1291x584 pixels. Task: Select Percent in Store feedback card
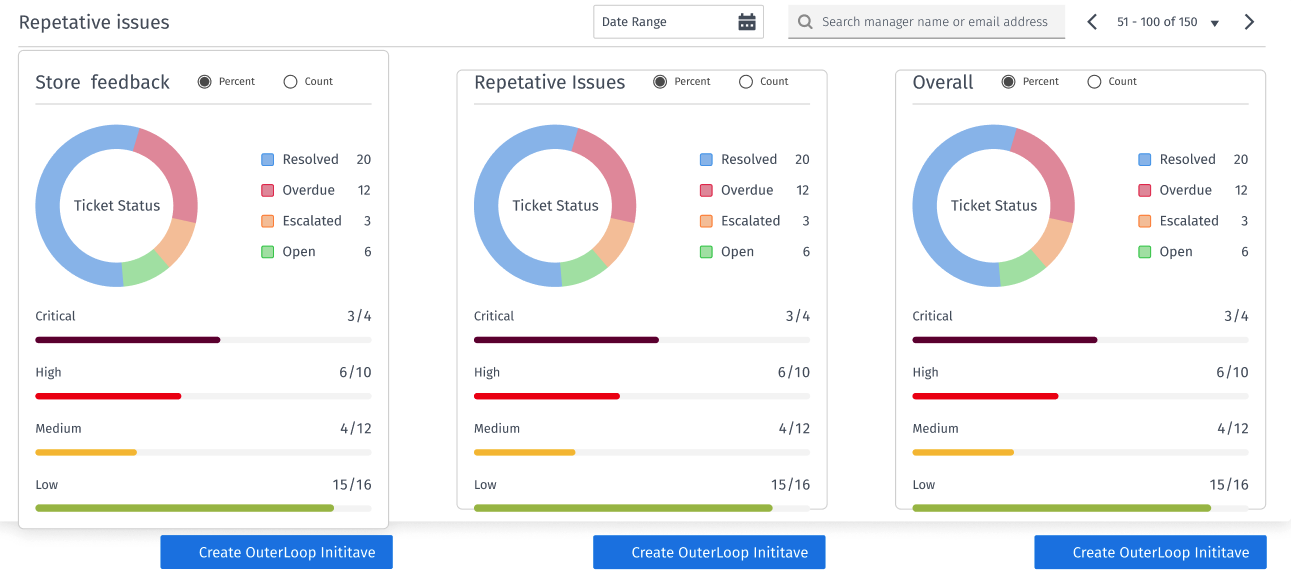(x=205, y=82)
